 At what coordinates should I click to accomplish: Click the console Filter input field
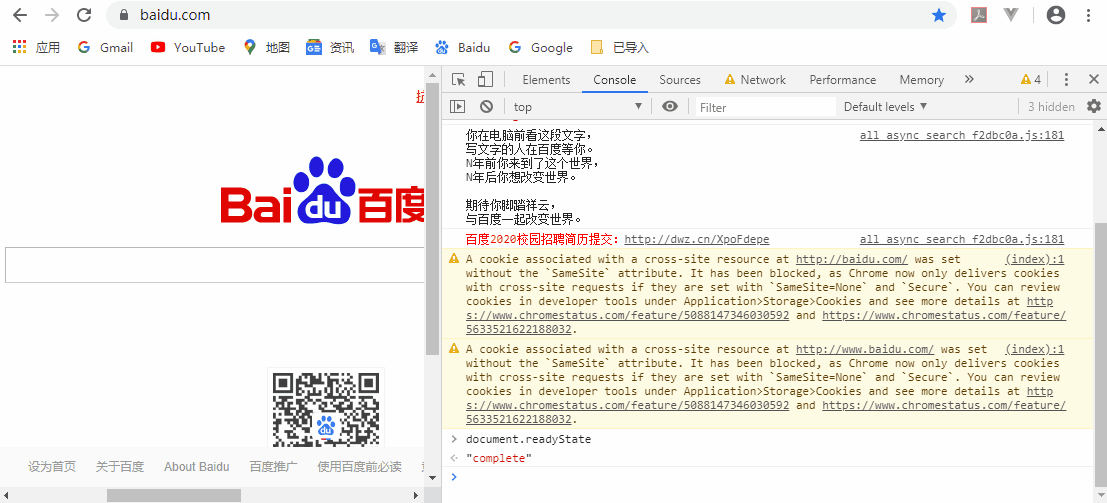765,107
